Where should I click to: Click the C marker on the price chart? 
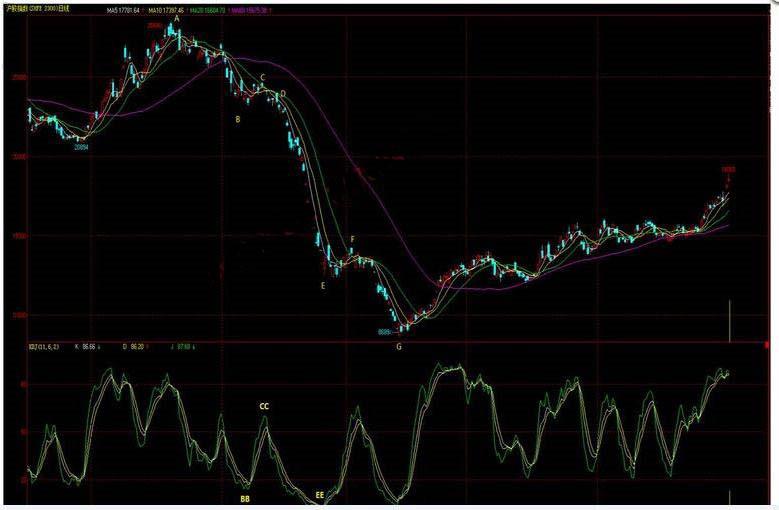coord(263,77)
